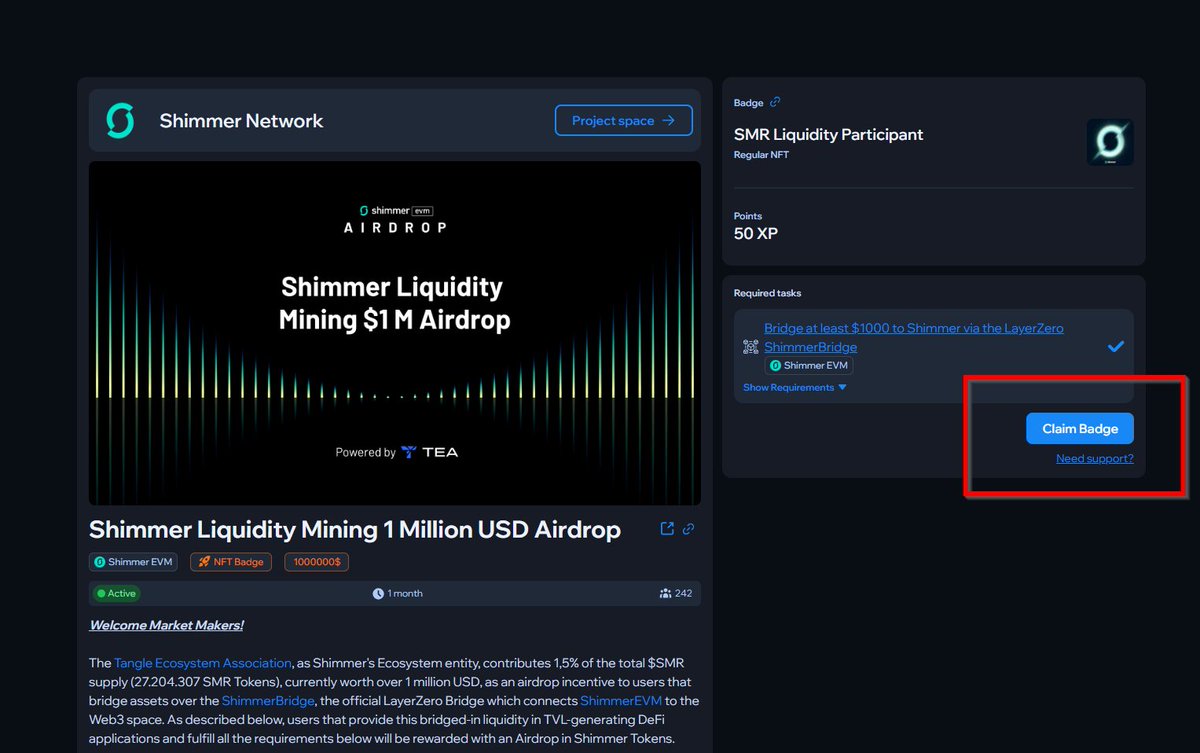Click the badge link icon next to Badge
The width and height of the screenshot is (1200, 753).
(x=775, y=102)
